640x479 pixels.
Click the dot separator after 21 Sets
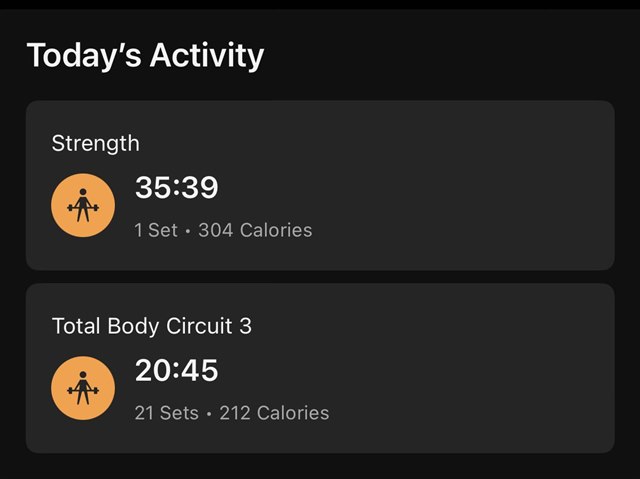(209, 413)
